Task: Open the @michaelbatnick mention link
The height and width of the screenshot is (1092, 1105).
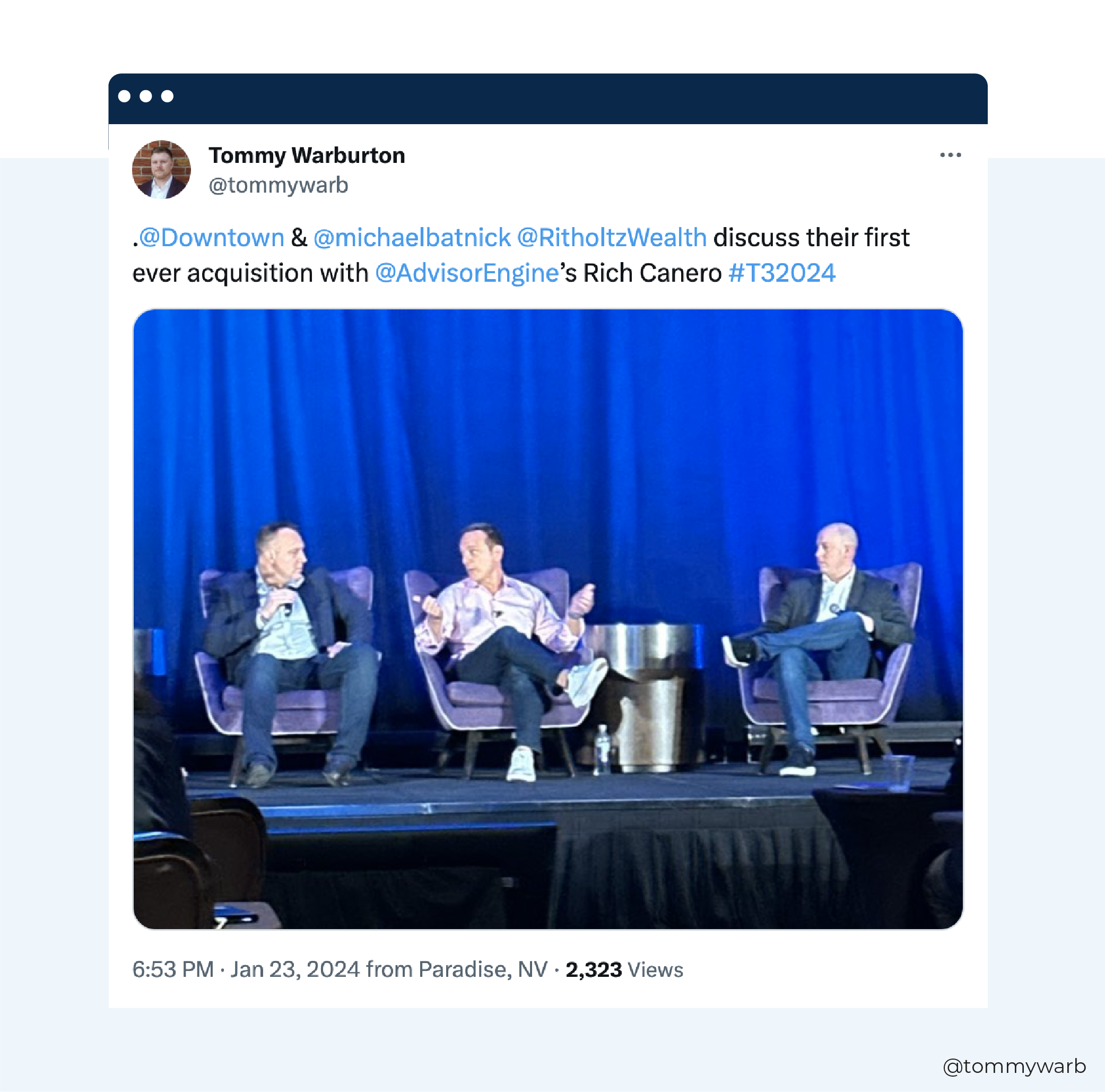Action: [412, 237]
